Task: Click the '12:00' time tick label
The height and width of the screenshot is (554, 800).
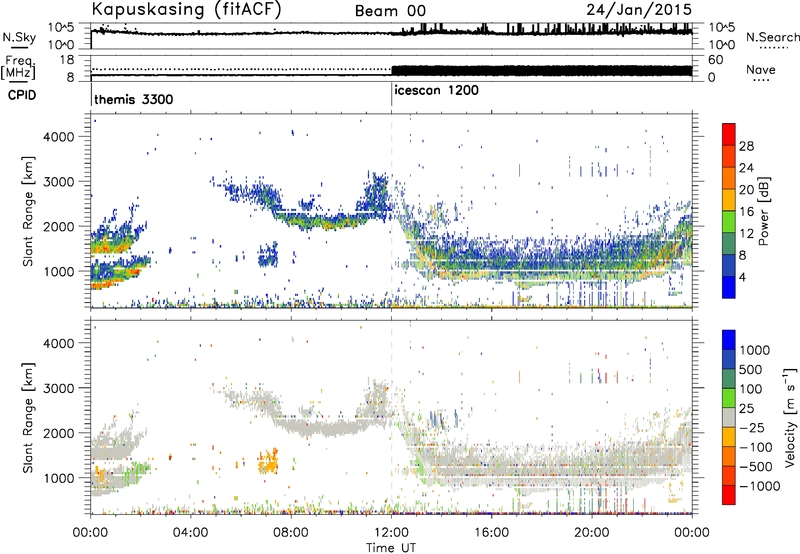Action: (x=391, y=533)
